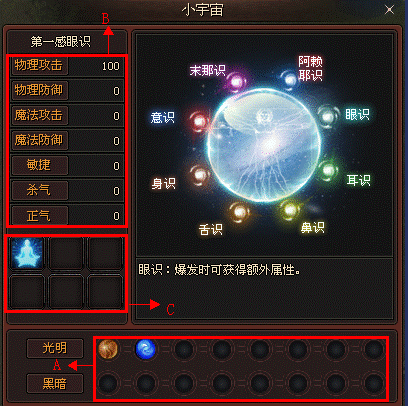408x406 pixels.
Task: Select the 阿赖耶识 blue orb
Action: (x=289, y=79)
